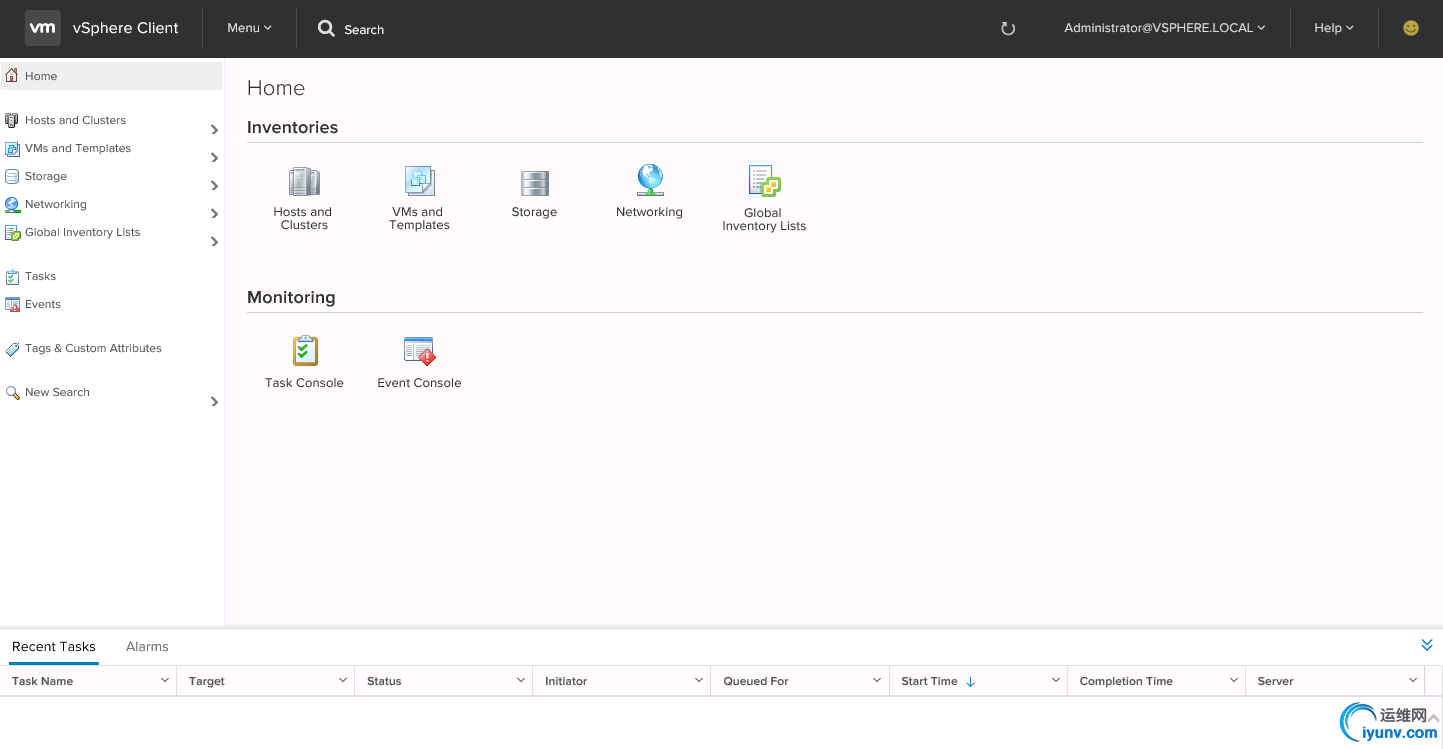Click the Tags & Custom Attributes icon
The image size is (1443, 749).
coord(12,348)
